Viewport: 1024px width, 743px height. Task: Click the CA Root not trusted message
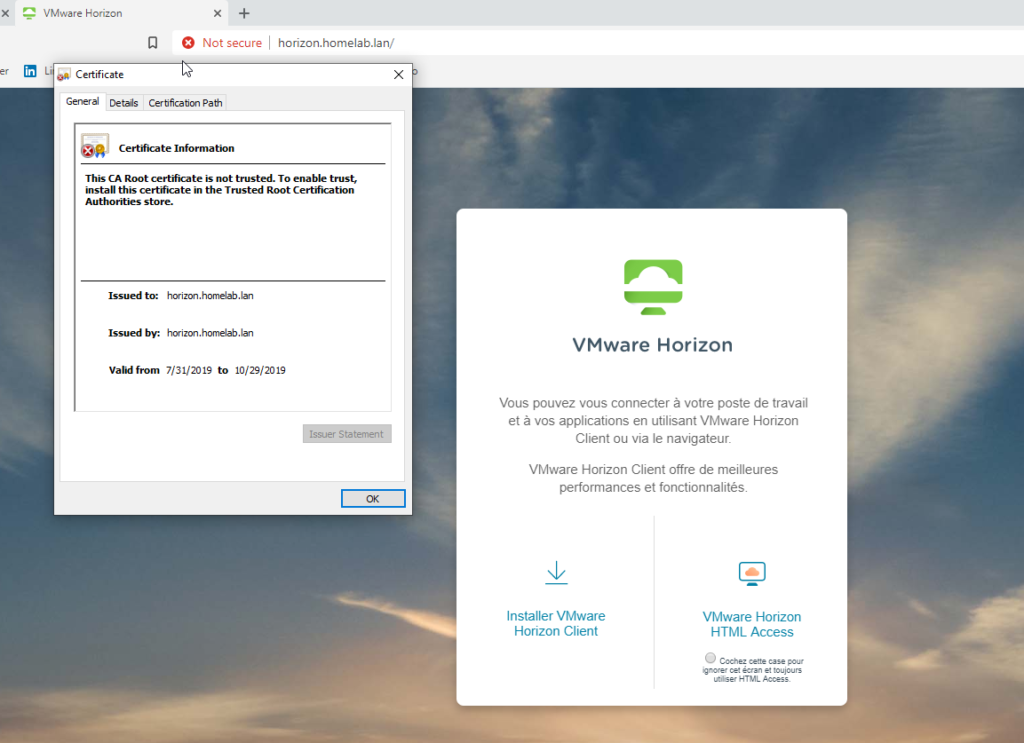coord(221,190)
